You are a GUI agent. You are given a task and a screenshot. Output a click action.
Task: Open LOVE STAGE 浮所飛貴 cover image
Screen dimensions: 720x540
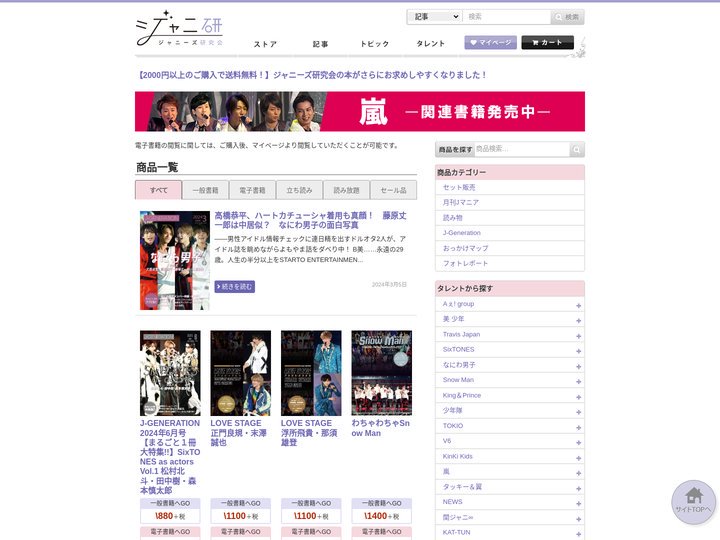(x=311, y=373)
